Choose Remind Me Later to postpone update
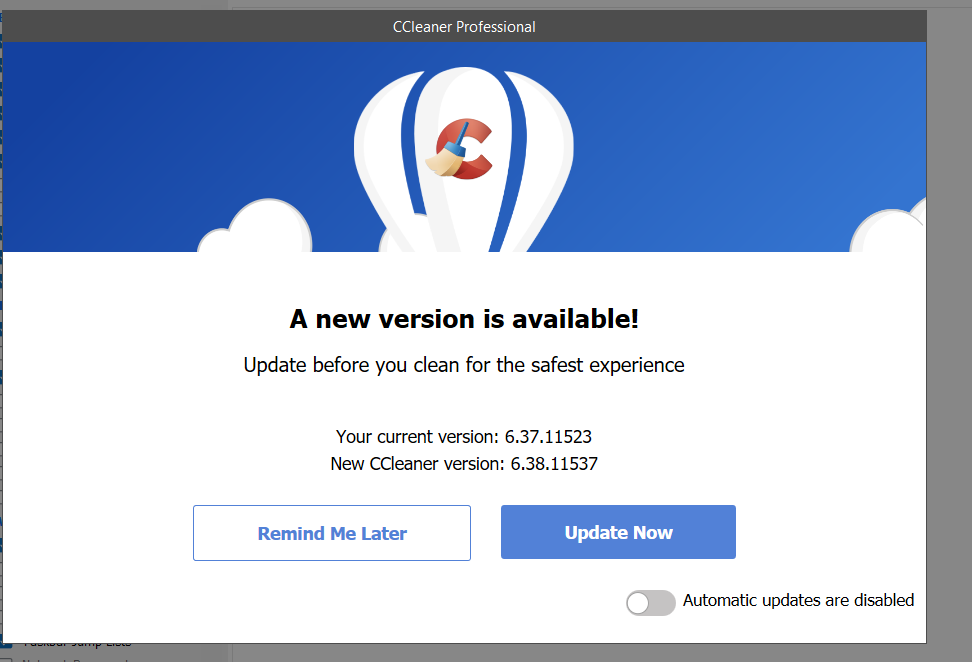Image resolution: width=972 pixels, height=662 pixels. (x=332, y=533)
